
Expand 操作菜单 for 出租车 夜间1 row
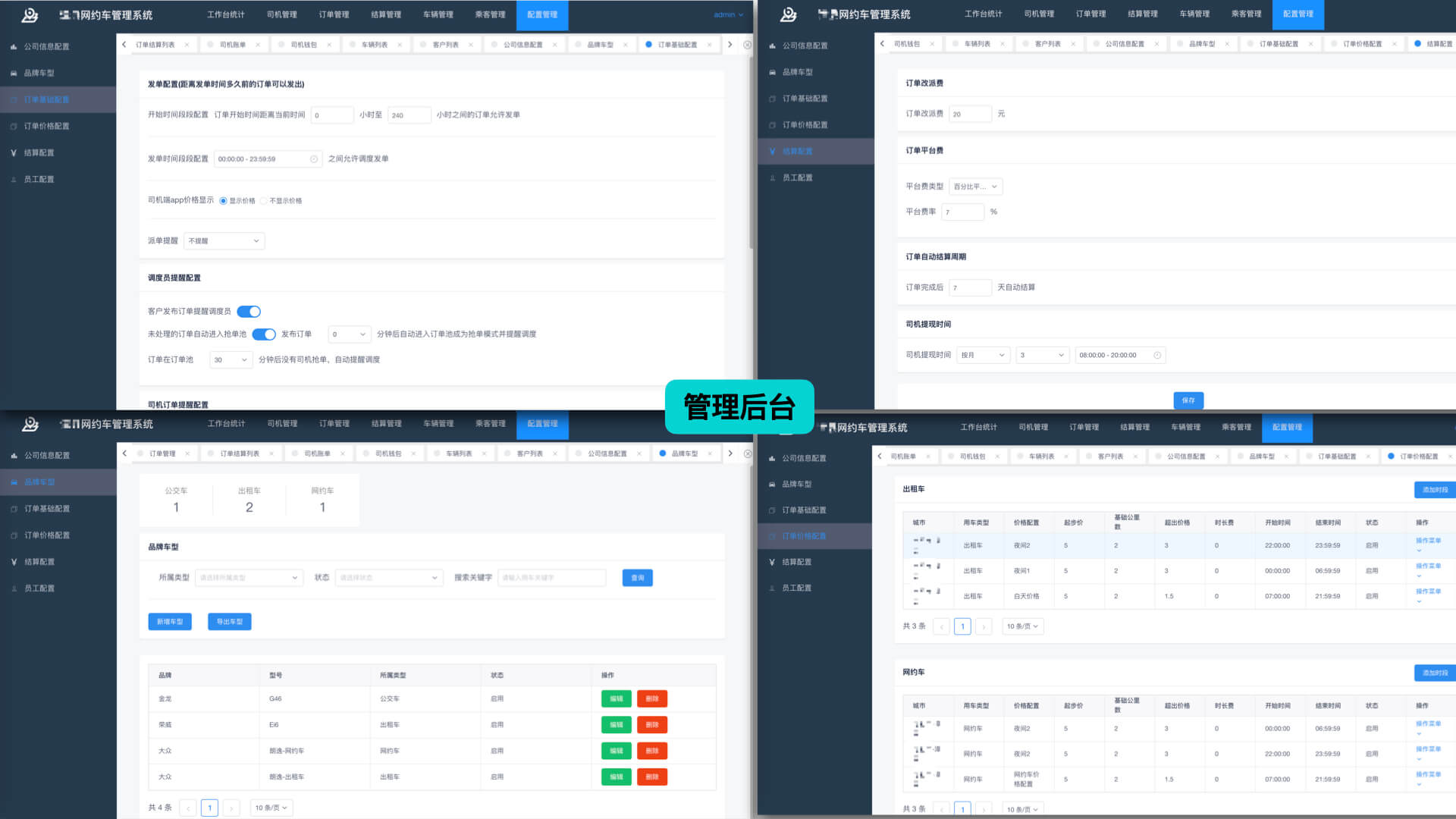(x=1428, y=570)
